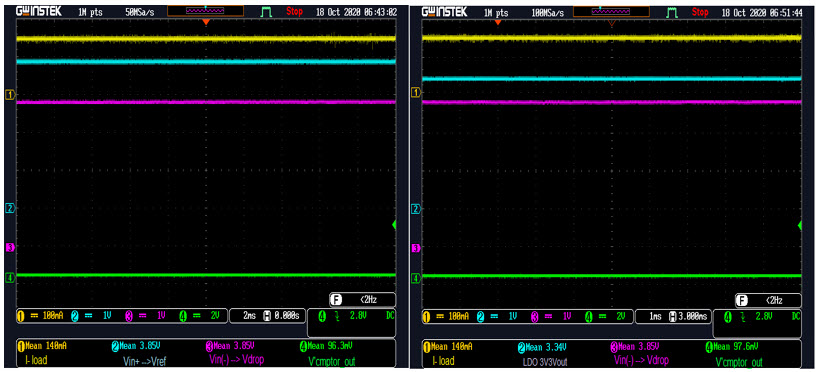Click the trigger waveform icon on left scope
Image resolution: width=818 pixels, height=372 pixels.
click(x=267, y=11)
